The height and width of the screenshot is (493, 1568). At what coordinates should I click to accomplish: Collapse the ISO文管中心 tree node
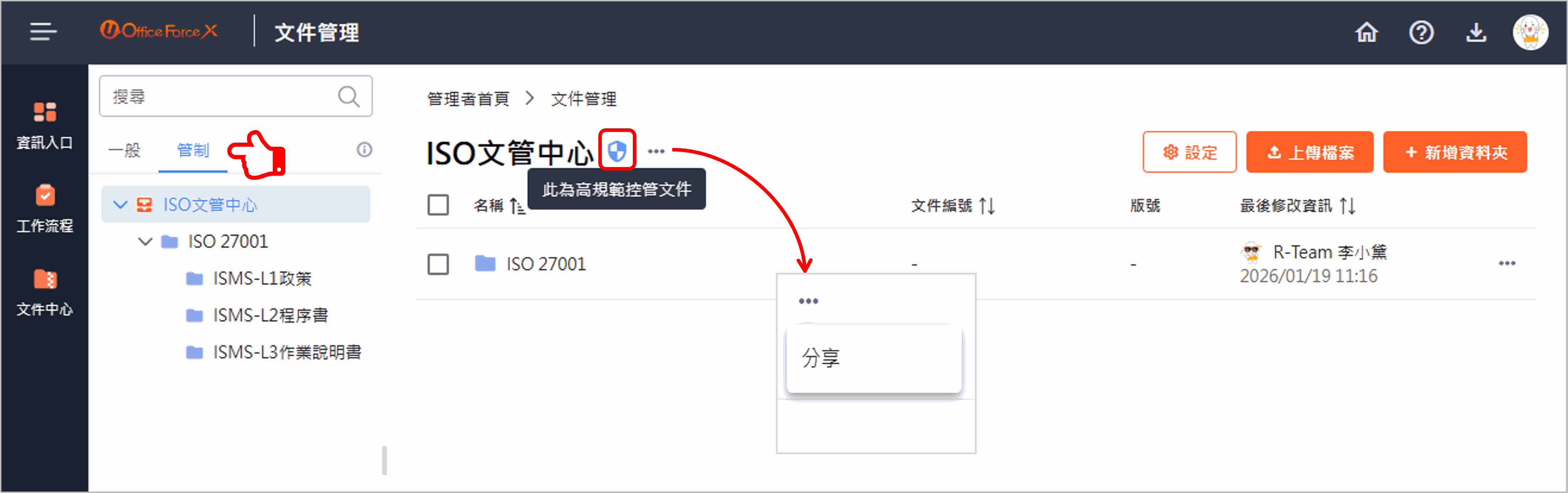point(121,205)
